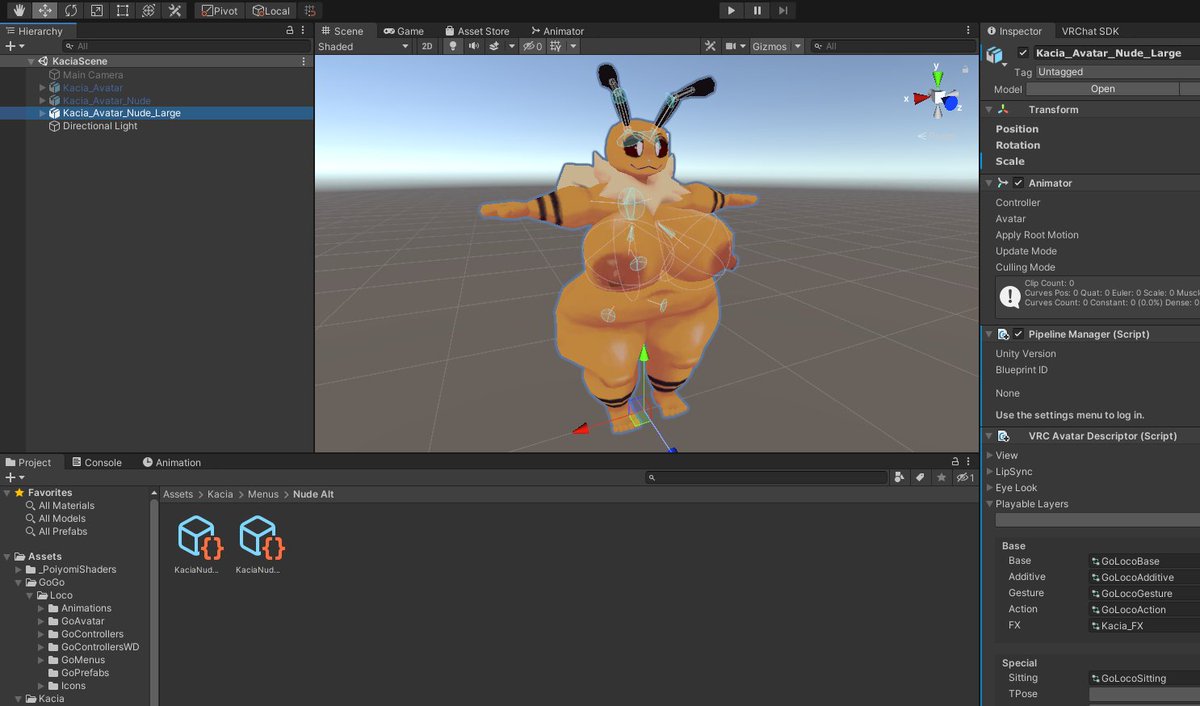Toggle scene lighting bulb icon

pyautogui.click(x=452, y=46)
